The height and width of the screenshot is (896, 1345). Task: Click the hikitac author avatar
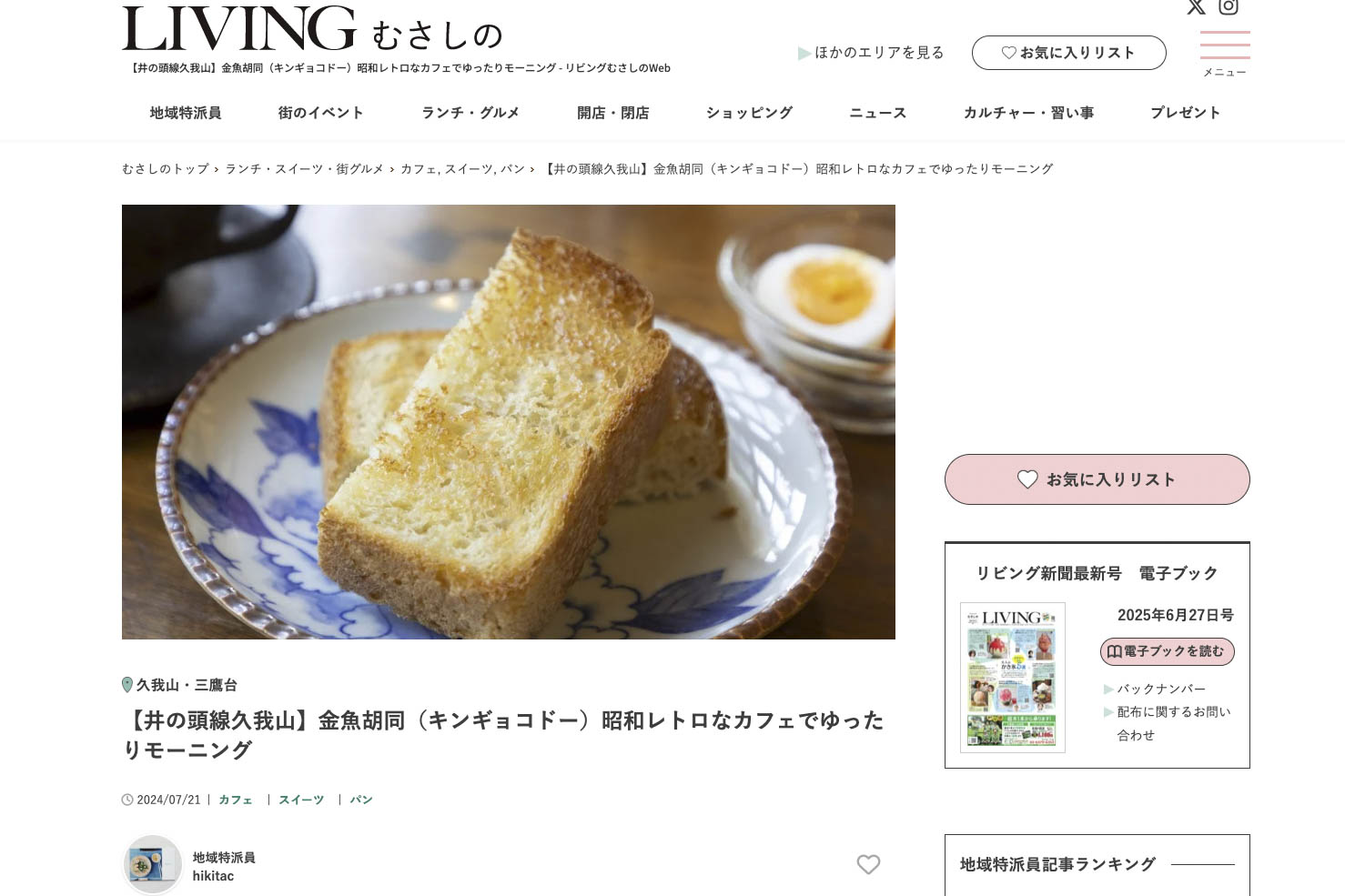pos(153,864)
